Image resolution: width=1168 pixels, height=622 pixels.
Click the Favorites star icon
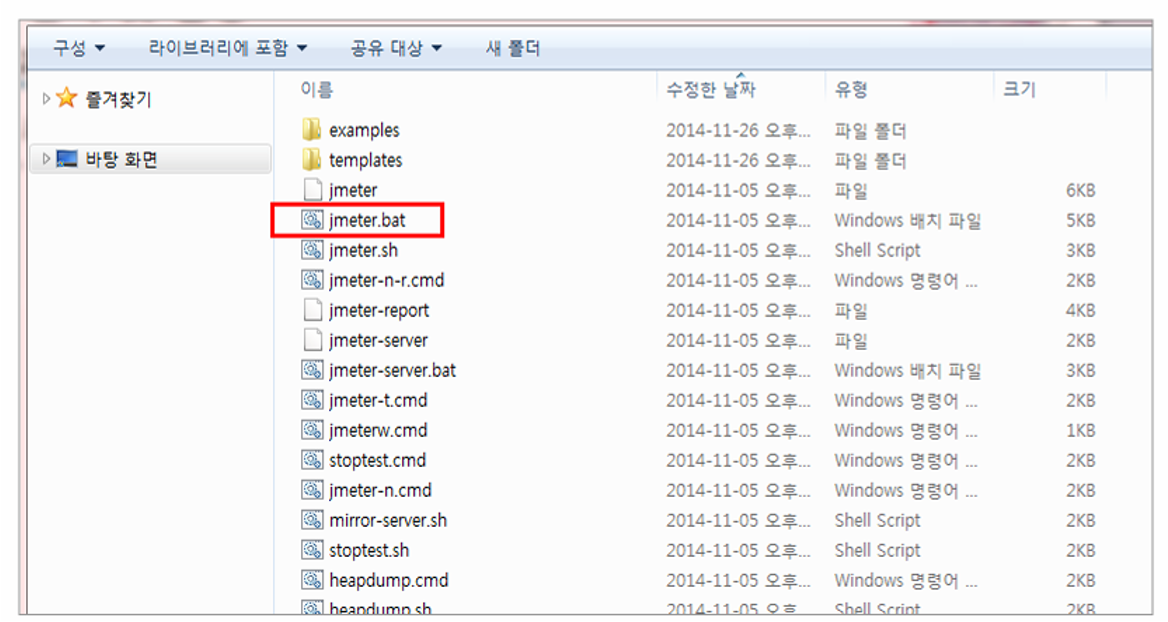[66, 98]
